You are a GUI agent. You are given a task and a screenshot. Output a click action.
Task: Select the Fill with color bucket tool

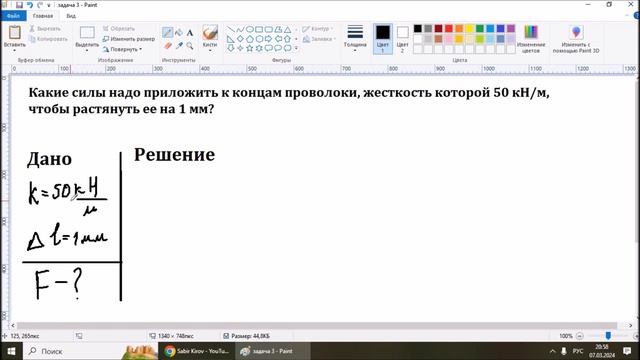click(x=179, y=33)
